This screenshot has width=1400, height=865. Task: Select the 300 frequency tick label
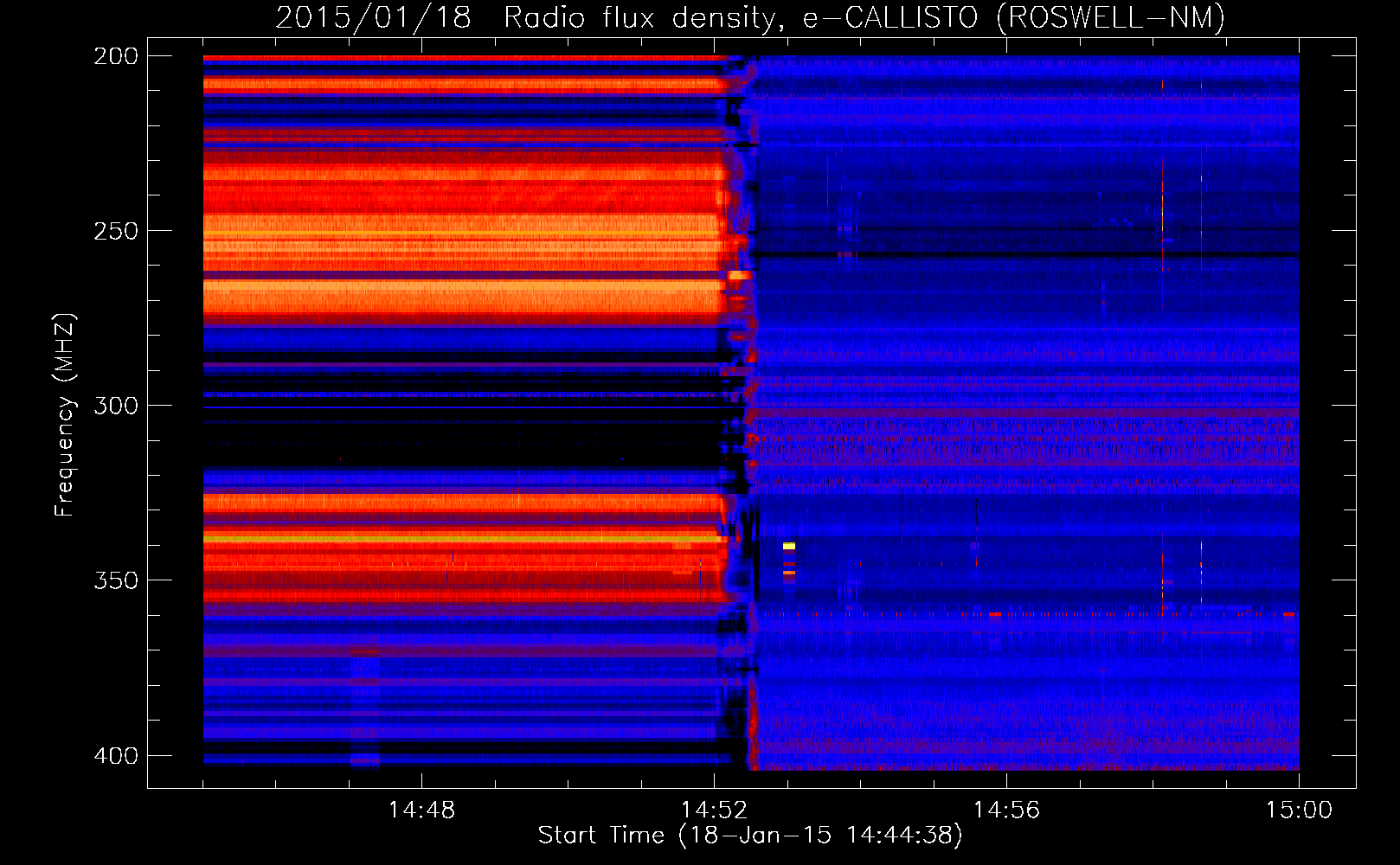tap(116, 406)
